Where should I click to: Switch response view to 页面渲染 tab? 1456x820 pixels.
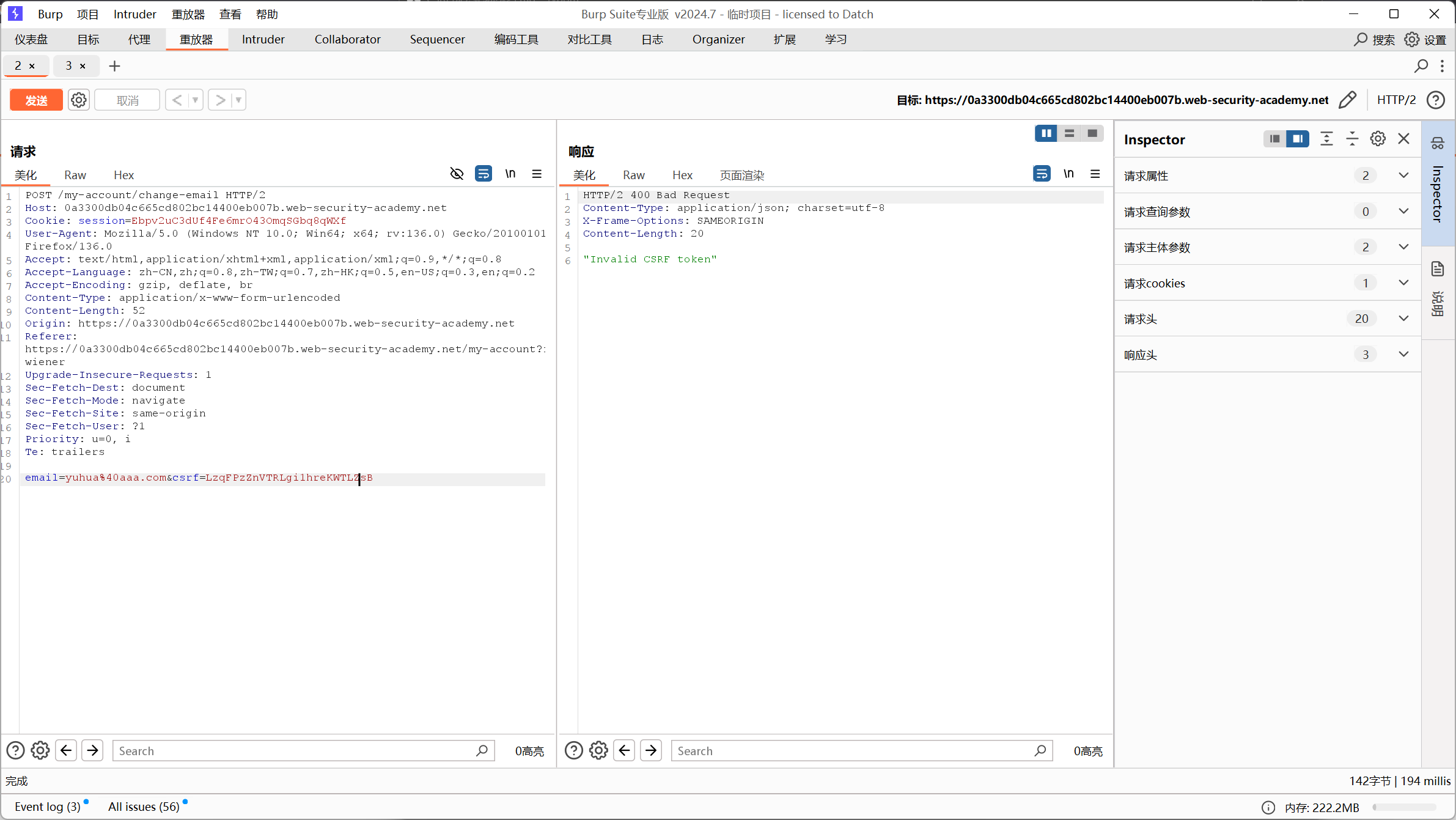pos(741,175)
